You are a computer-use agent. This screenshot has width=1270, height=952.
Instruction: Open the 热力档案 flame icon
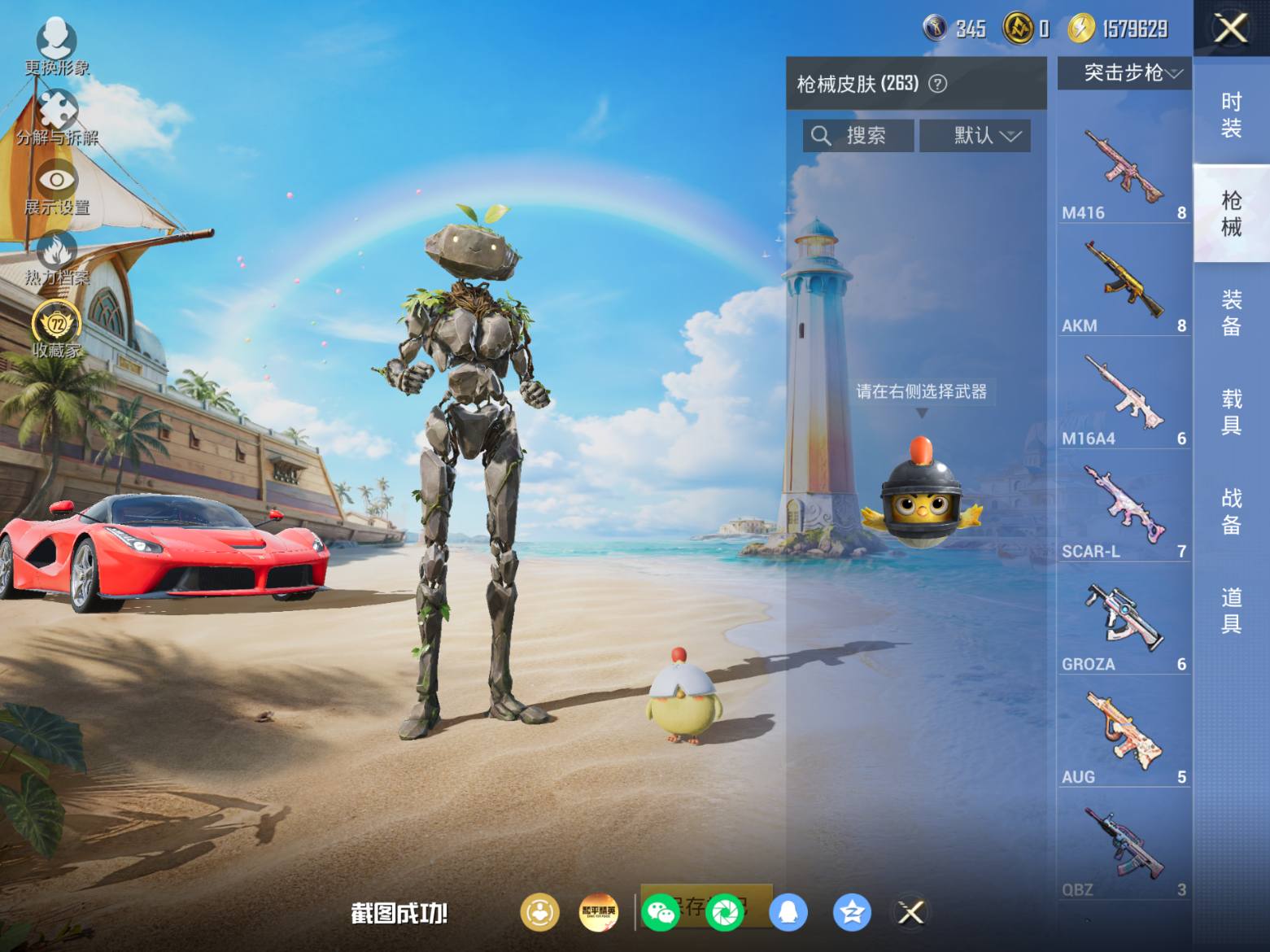pyautogui.click(x=57, y=259)
